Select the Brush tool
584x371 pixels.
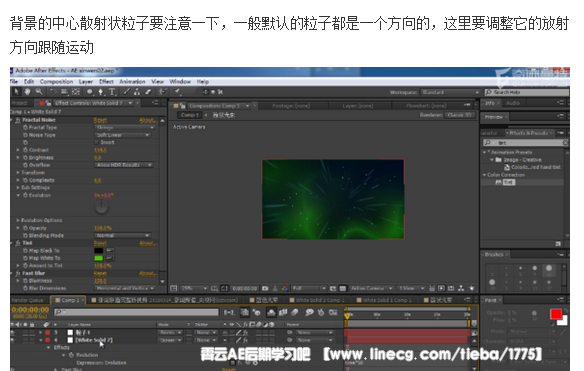(127, 91)
